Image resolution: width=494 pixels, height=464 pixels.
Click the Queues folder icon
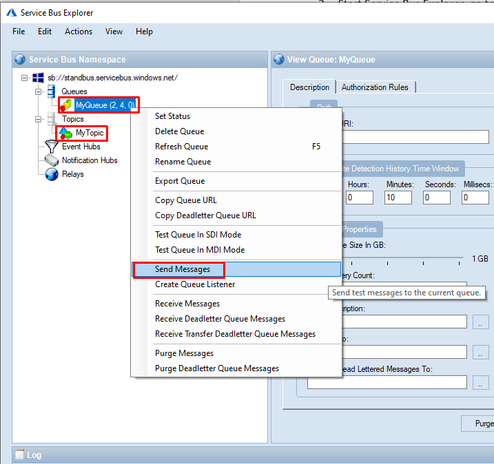coord(51,91)
